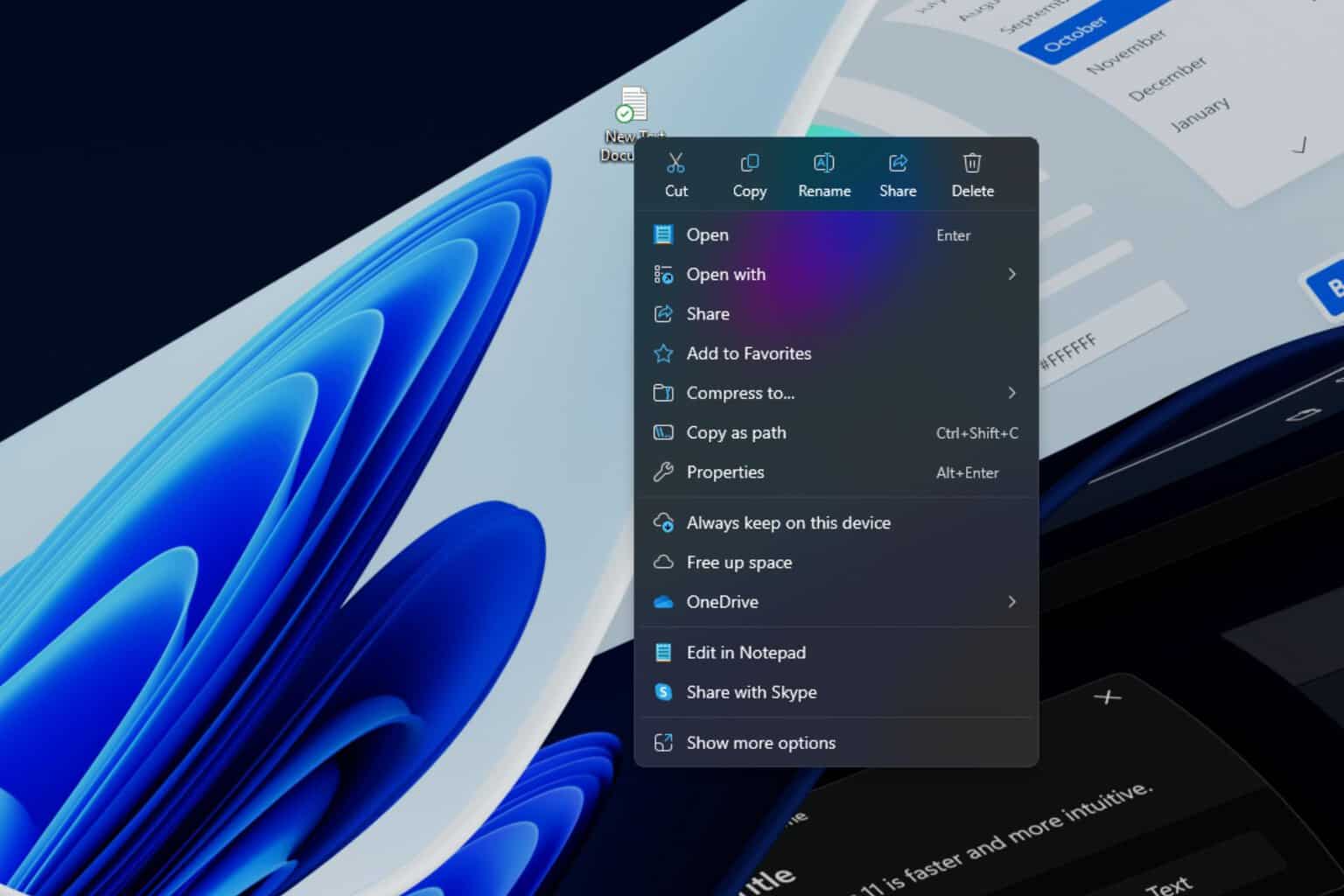
Task: Click the Cut scissors icon
Action: pos(675,164)
